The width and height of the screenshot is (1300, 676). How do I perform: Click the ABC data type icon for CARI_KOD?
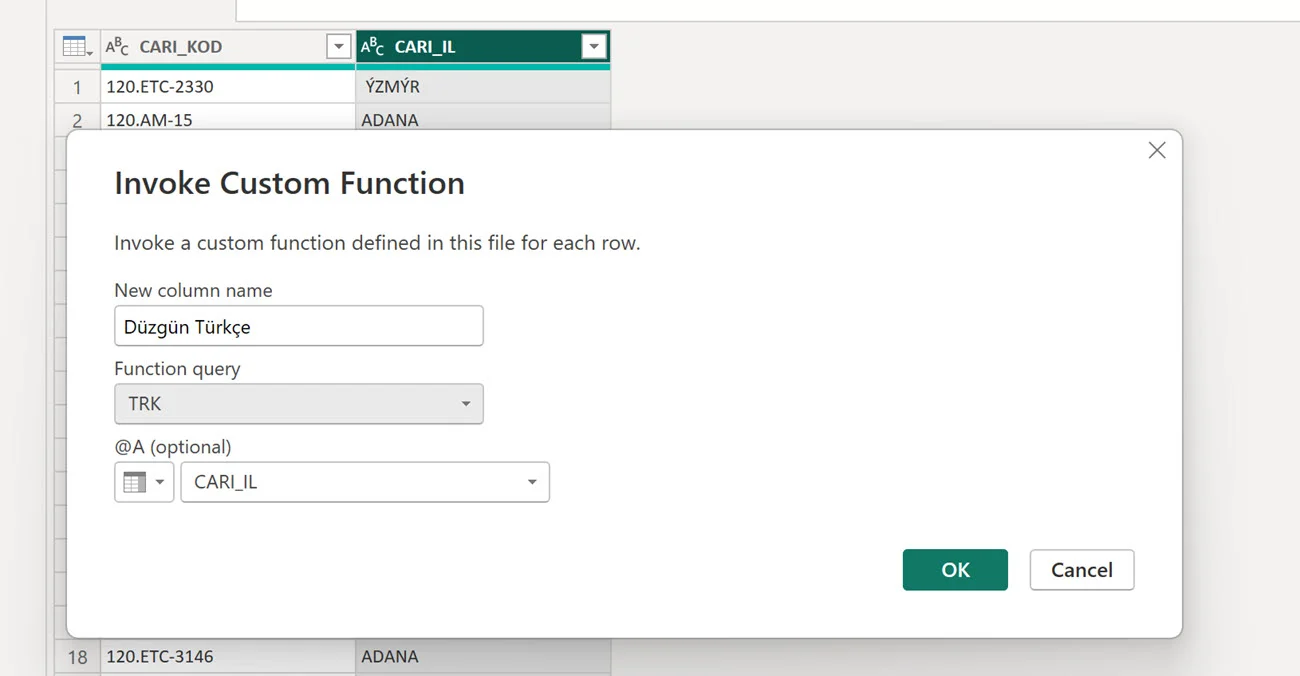118,47
